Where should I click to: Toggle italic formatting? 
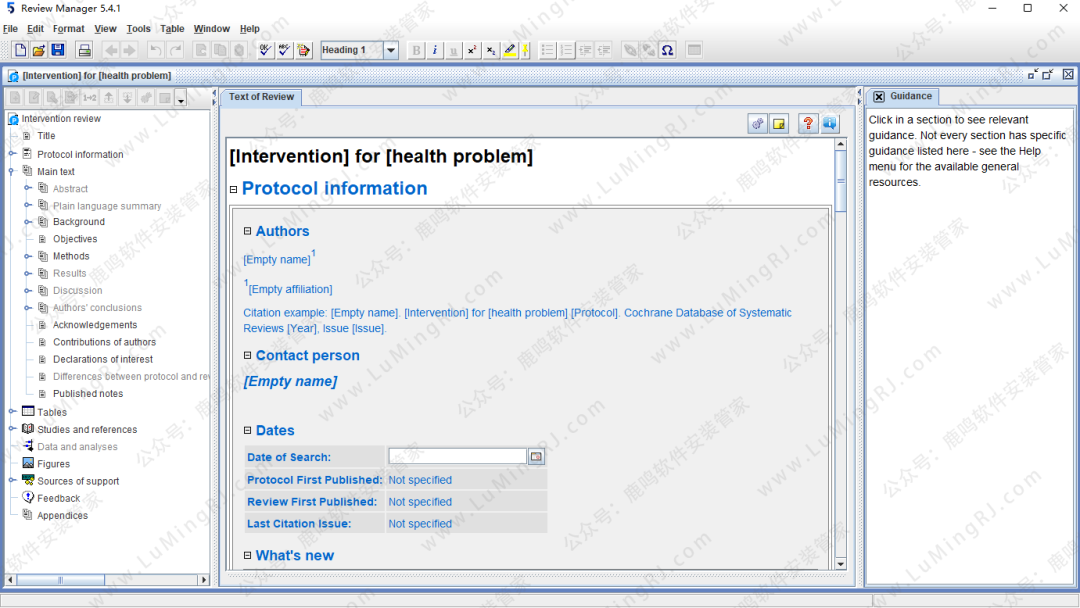click(x=435, y=50)
